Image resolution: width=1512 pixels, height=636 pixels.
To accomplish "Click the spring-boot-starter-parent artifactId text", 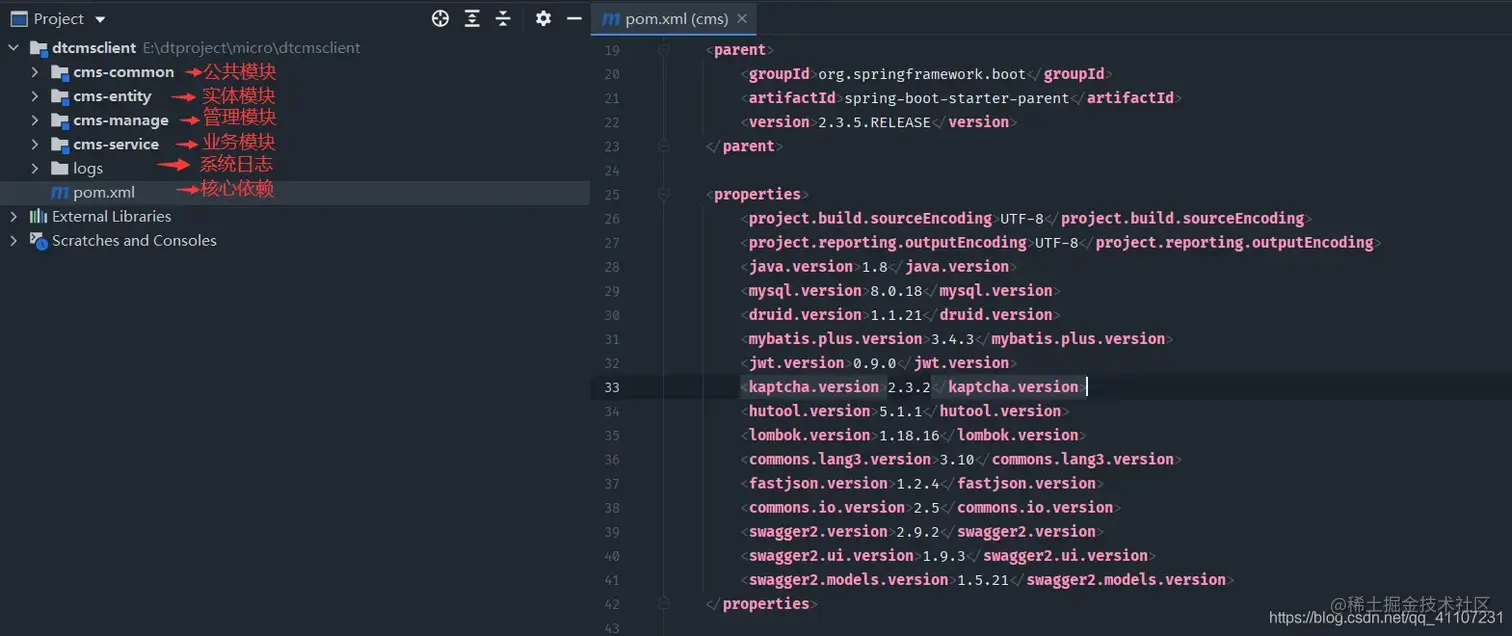I will [956, 98].
